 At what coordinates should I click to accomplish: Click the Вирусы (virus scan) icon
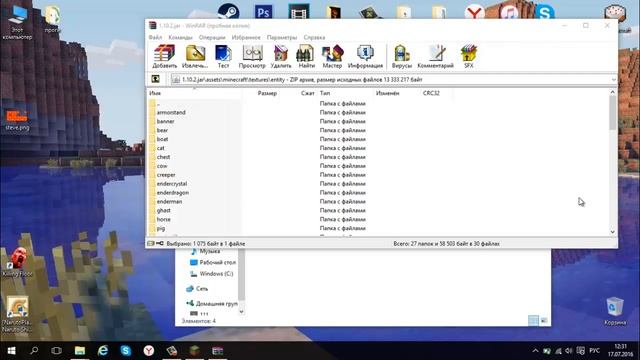402,56
